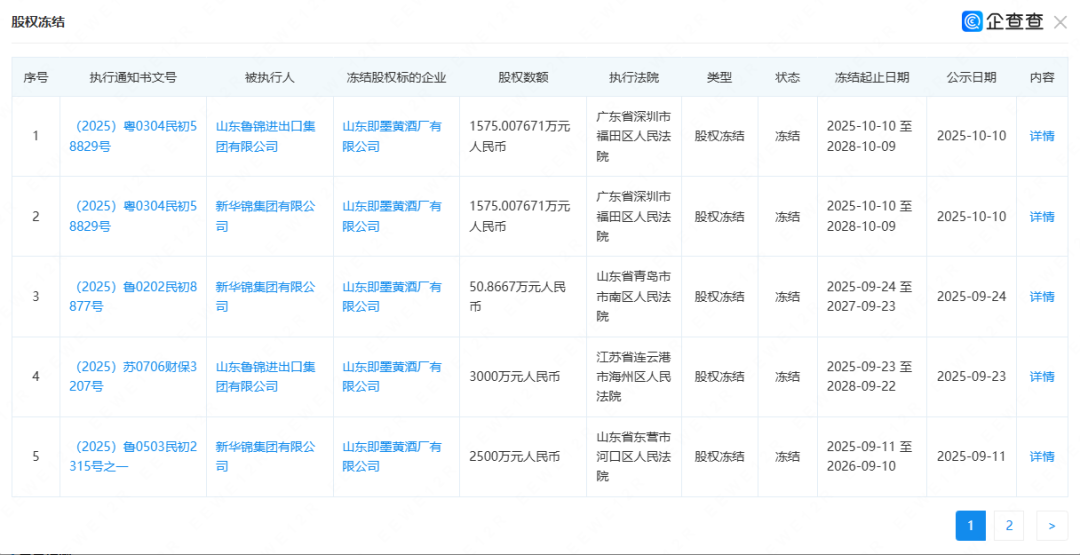Open 山东即墨黄酒厂有限公司 in row 2

[392, 216]
